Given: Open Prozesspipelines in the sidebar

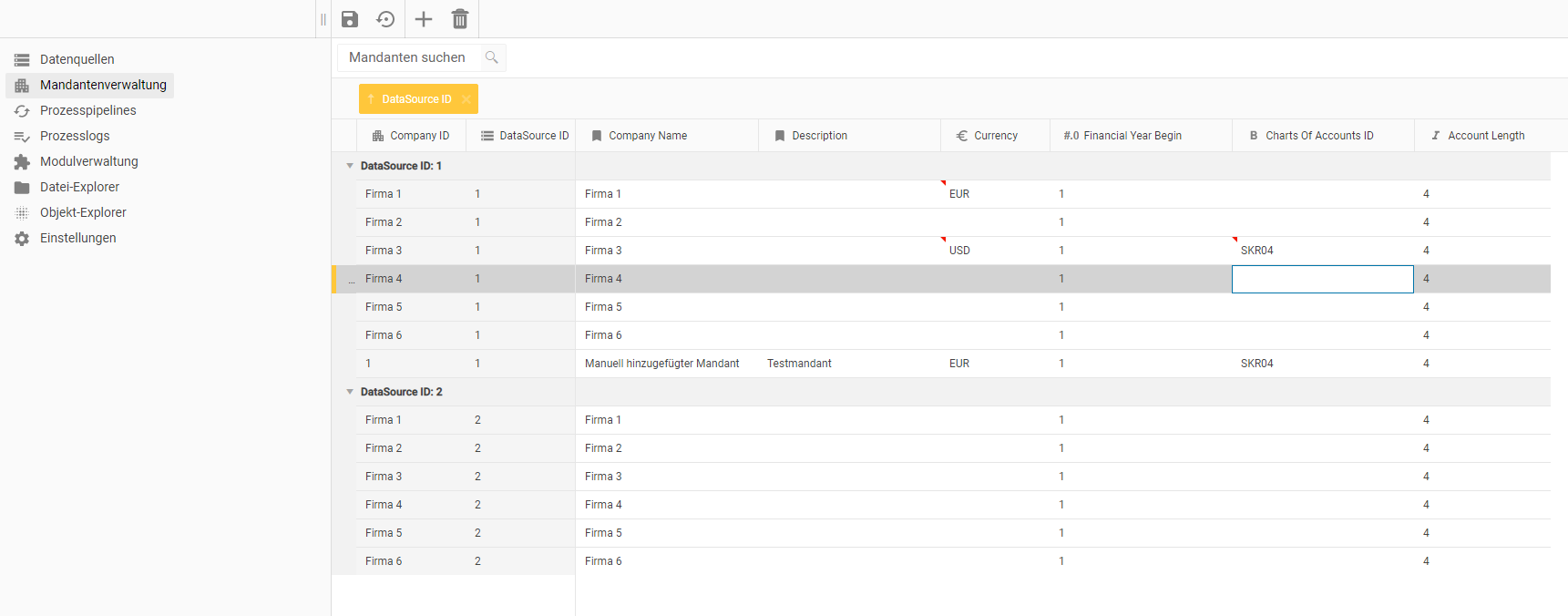Looking at the screenshot, I should pos(87,110).
